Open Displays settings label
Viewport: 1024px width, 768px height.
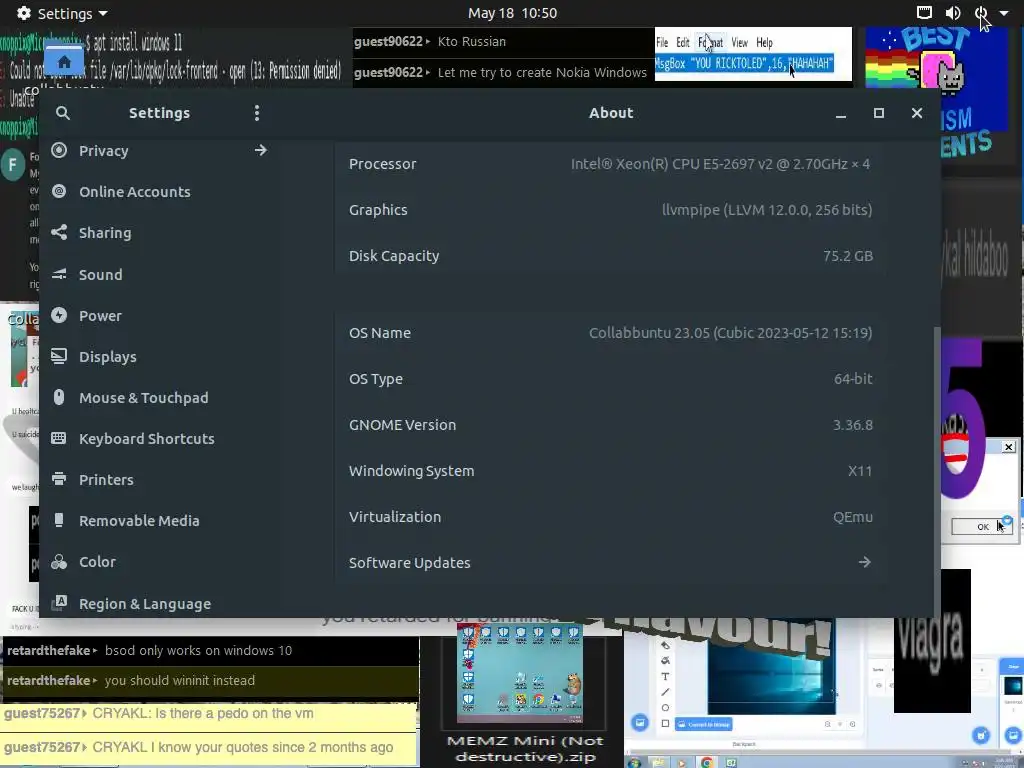click(108, 357)
